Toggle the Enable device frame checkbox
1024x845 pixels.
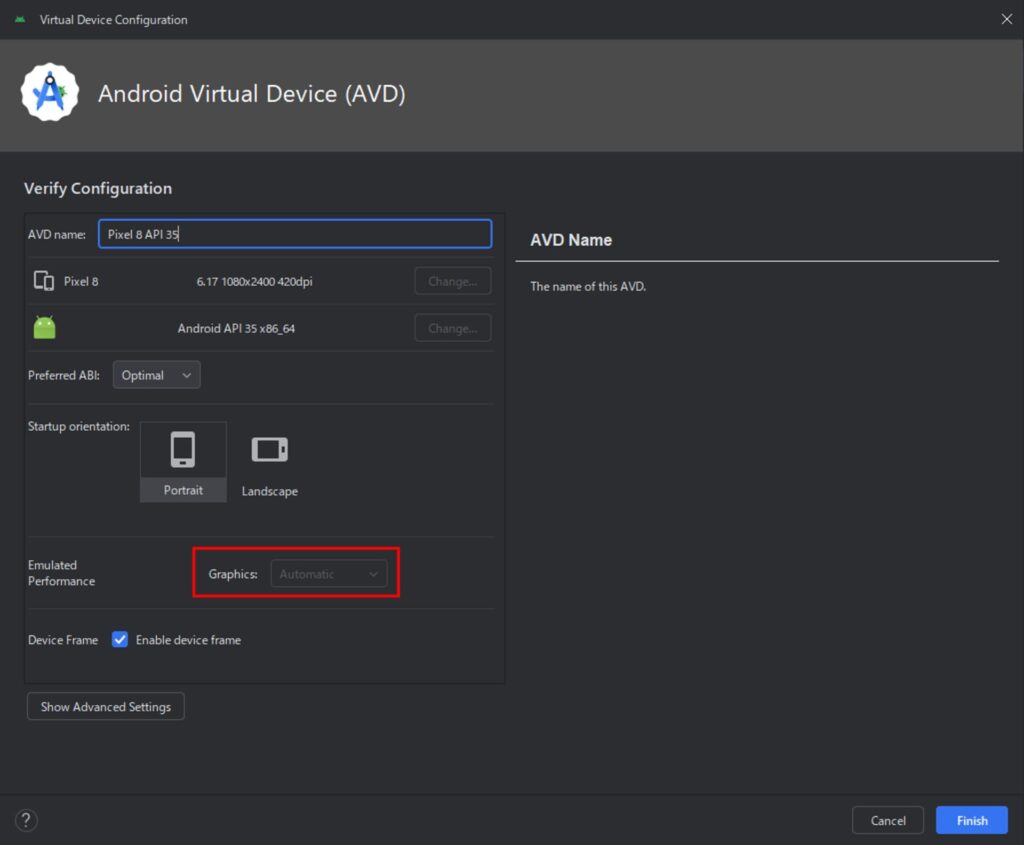(120, 640)
